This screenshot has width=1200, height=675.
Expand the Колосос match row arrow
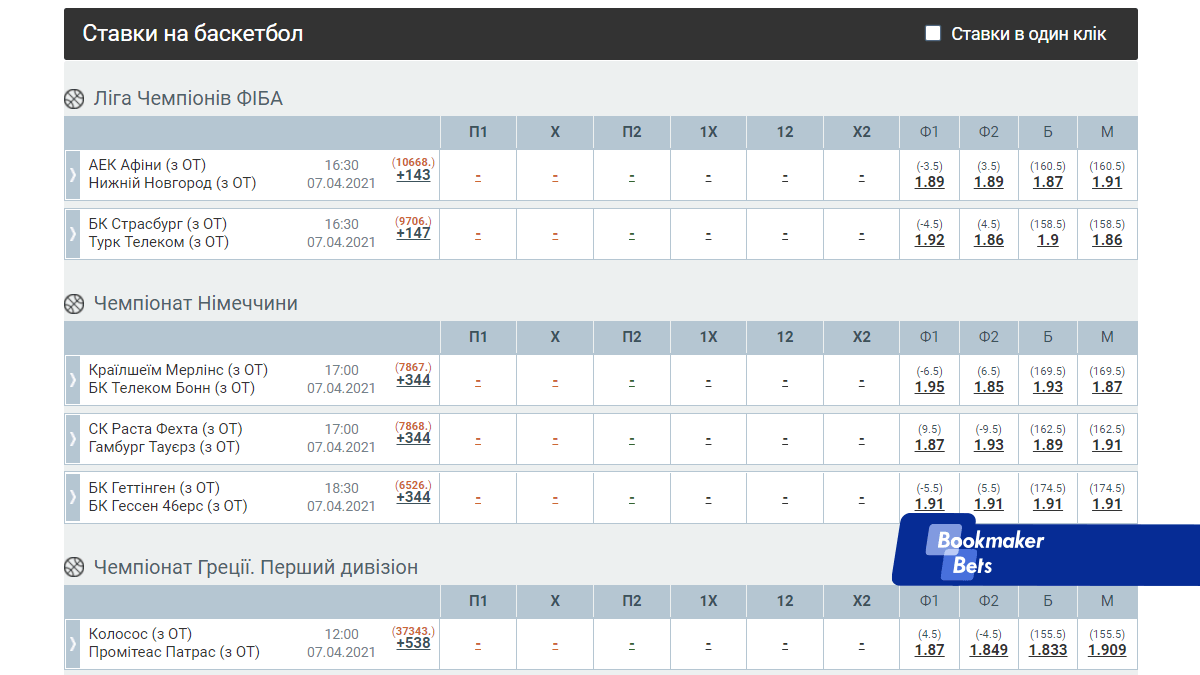click(72, 643)
